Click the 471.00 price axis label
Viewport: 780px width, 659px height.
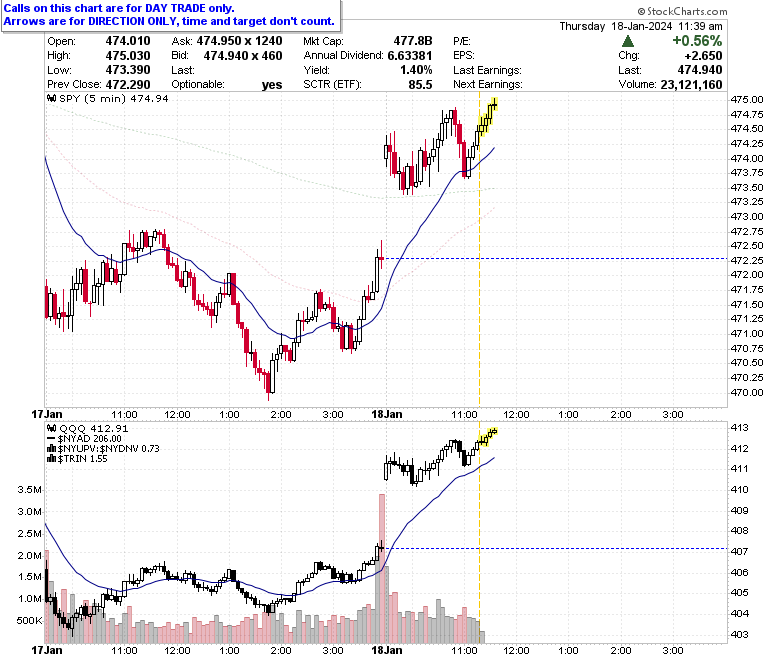point(747,334)
